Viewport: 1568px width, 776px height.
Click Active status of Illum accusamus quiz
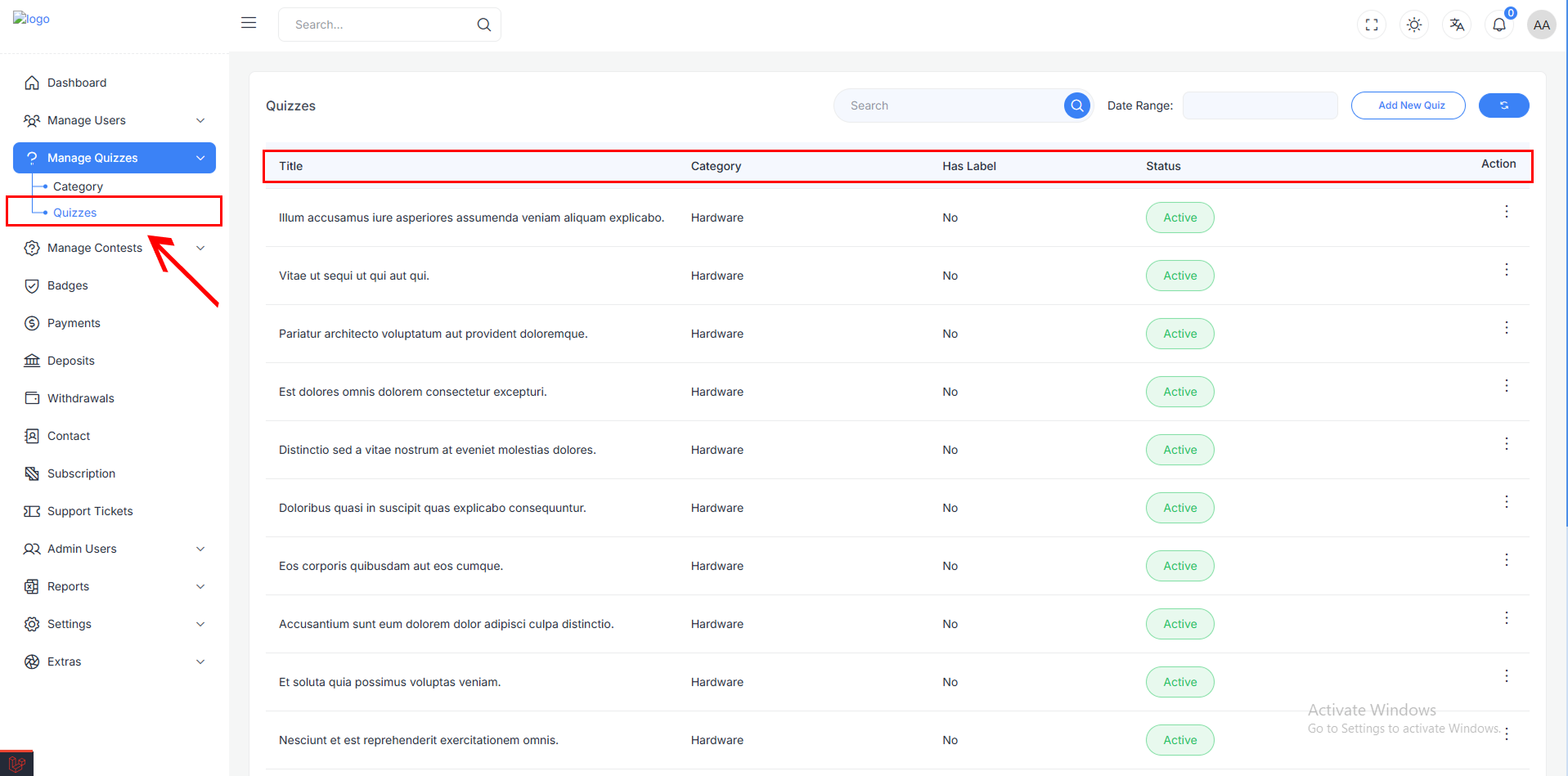tap(1179, 218)
